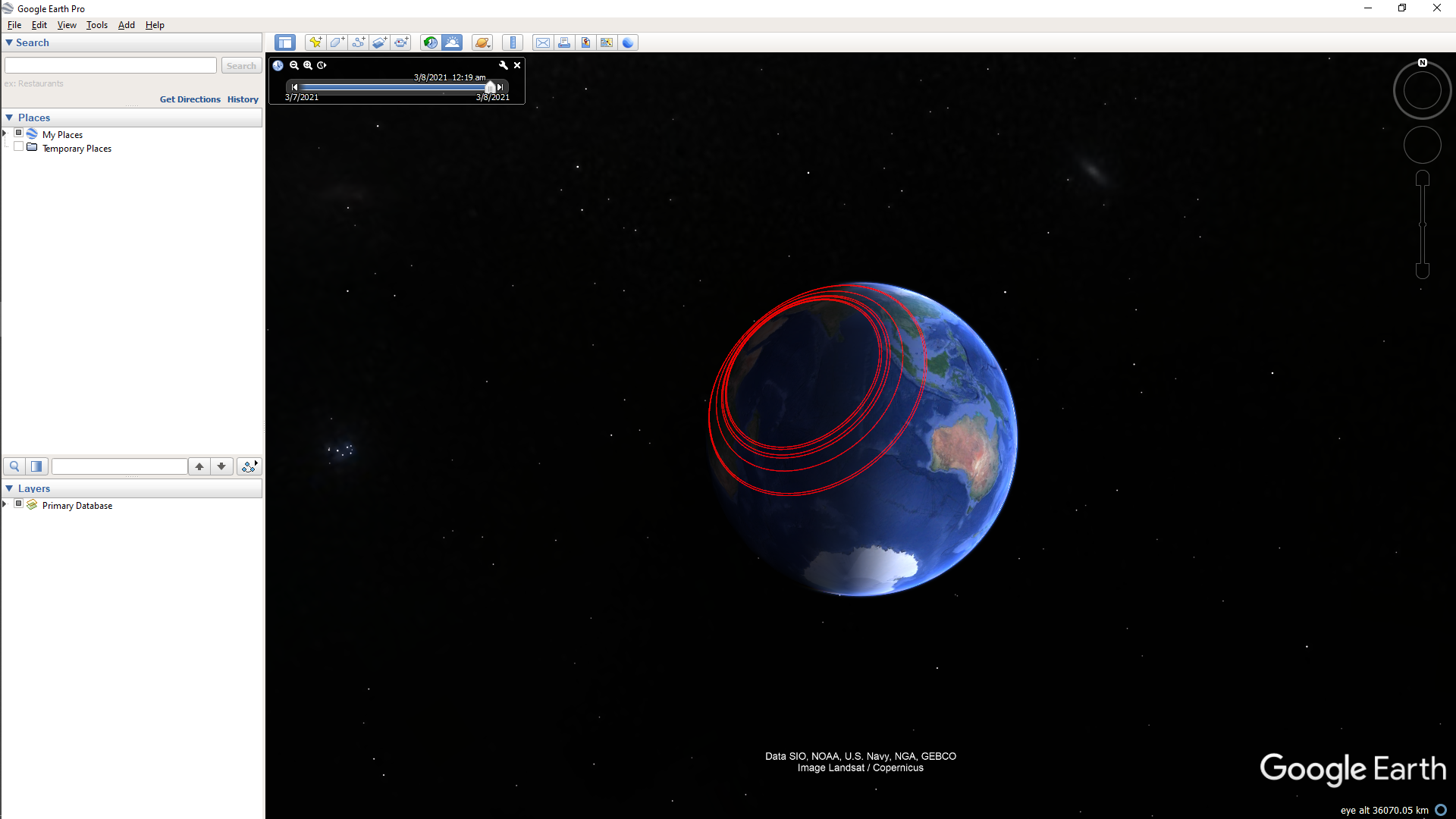The image size is (1456, 819).
Task: Select Primary Database layer
Action: click(x=77, y=506)
